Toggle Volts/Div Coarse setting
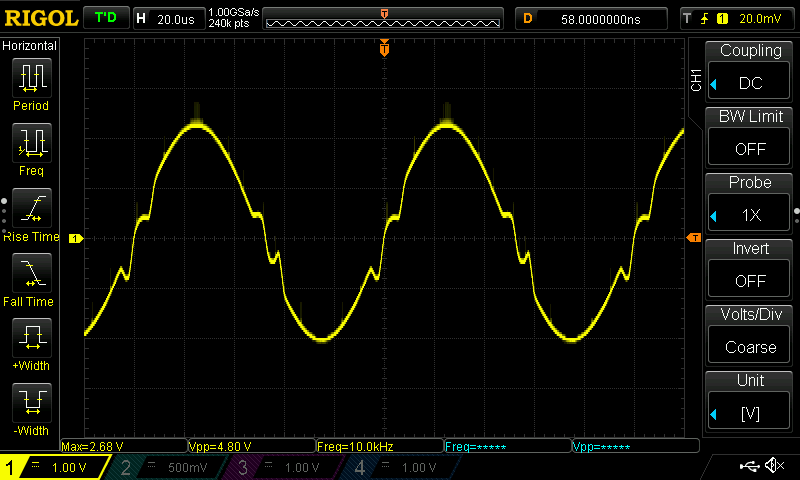800x480 pixels. click(x=751, y=335)
